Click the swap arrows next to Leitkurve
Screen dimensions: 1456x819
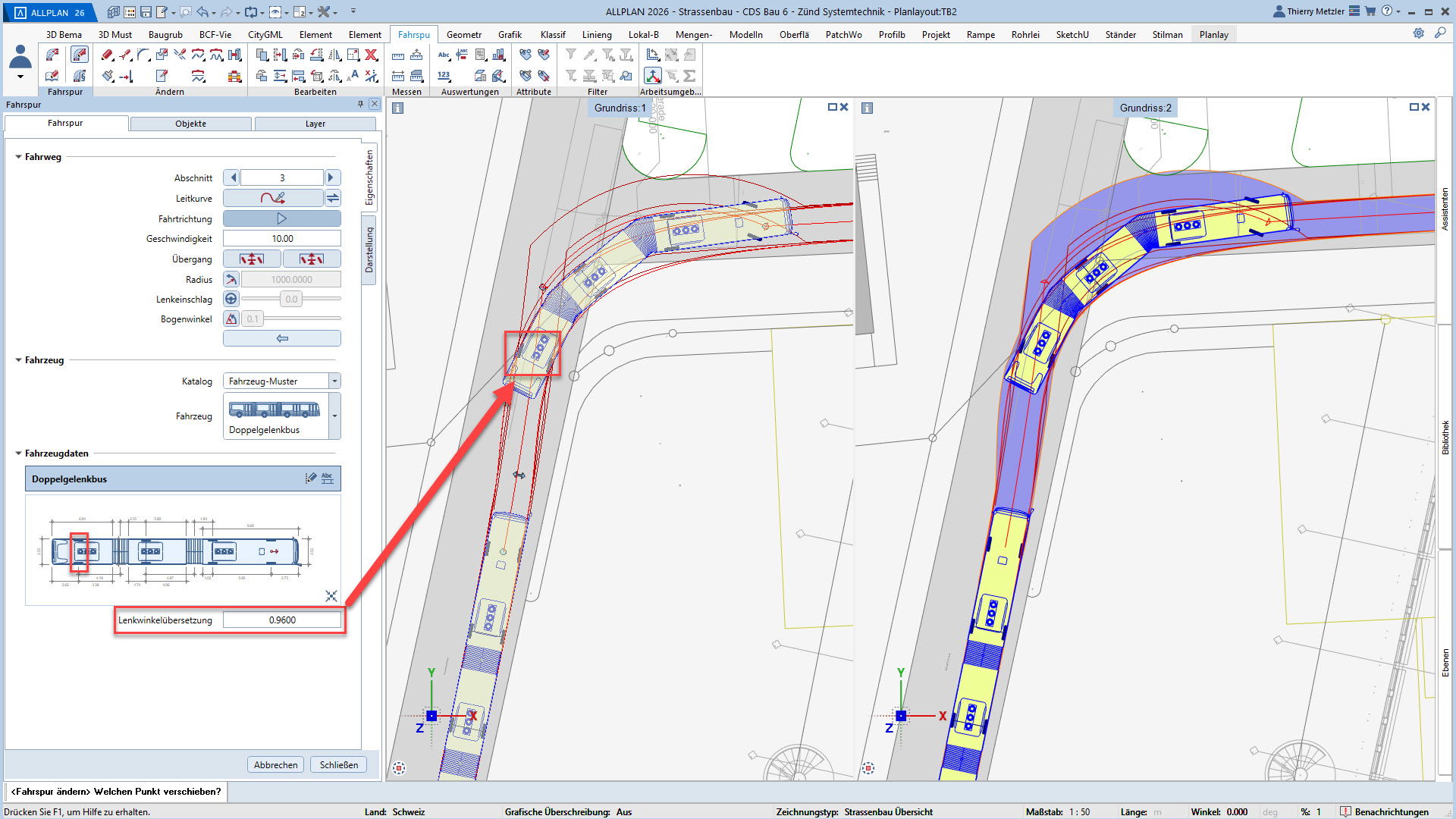tap(333, 198)
